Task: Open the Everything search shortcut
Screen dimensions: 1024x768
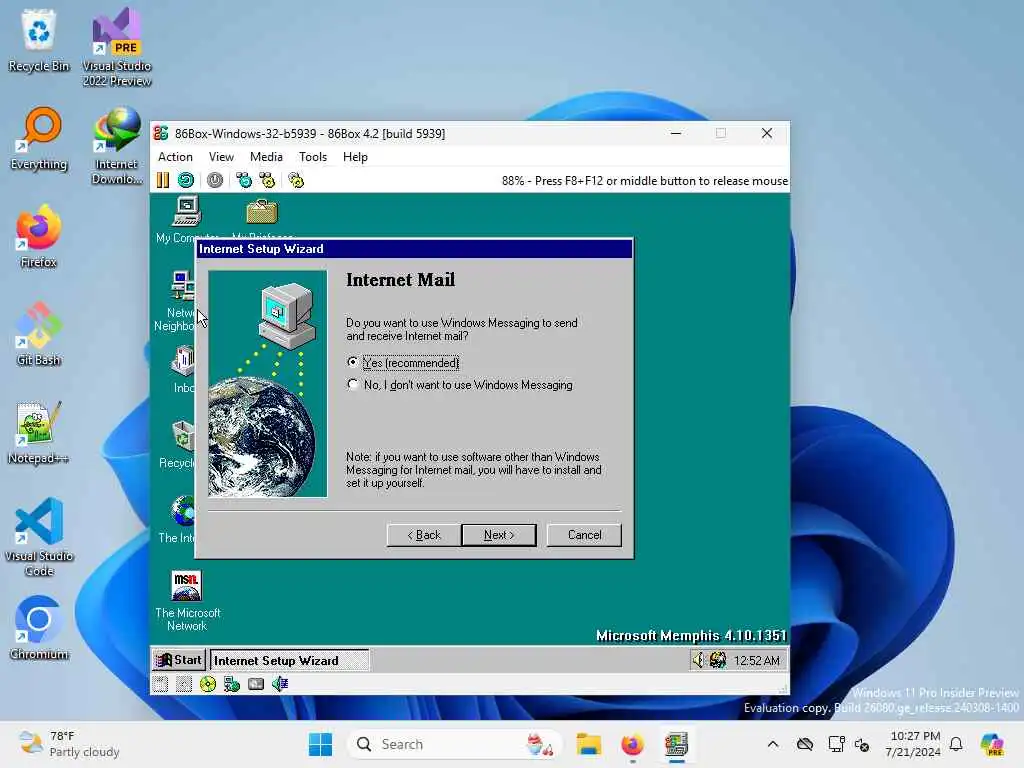Action: pyautogui.click(x=39, y=138)
